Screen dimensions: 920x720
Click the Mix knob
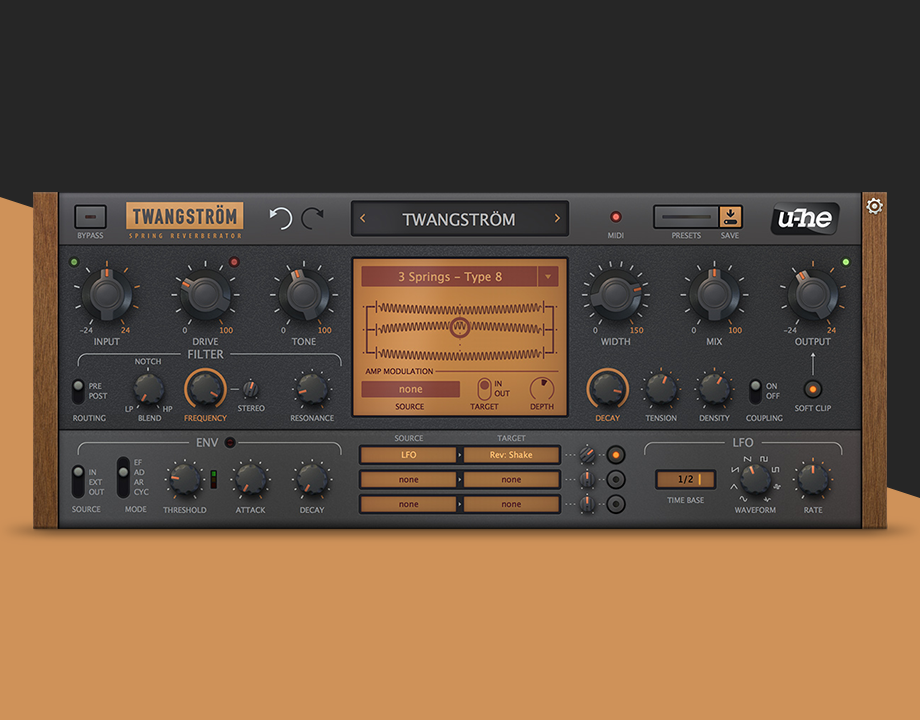[713, 294]
